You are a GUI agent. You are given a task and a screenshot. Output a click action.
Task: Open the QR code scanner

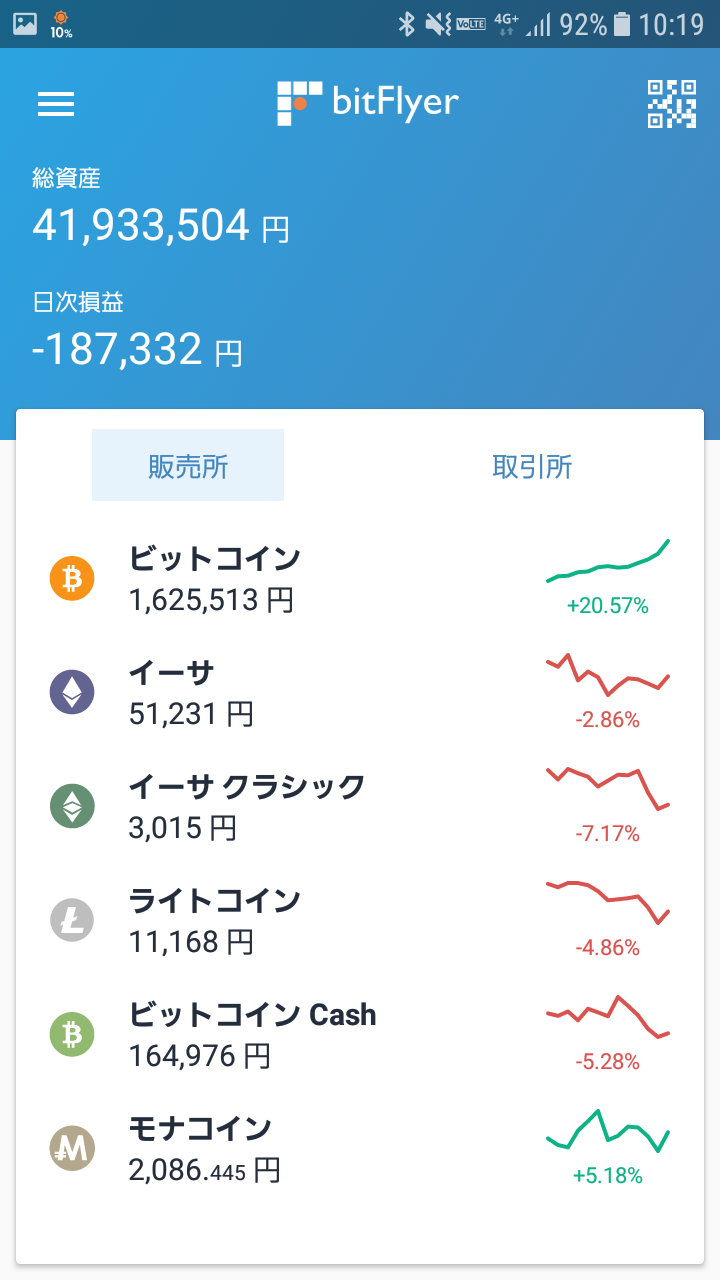[x=672, y=104]
